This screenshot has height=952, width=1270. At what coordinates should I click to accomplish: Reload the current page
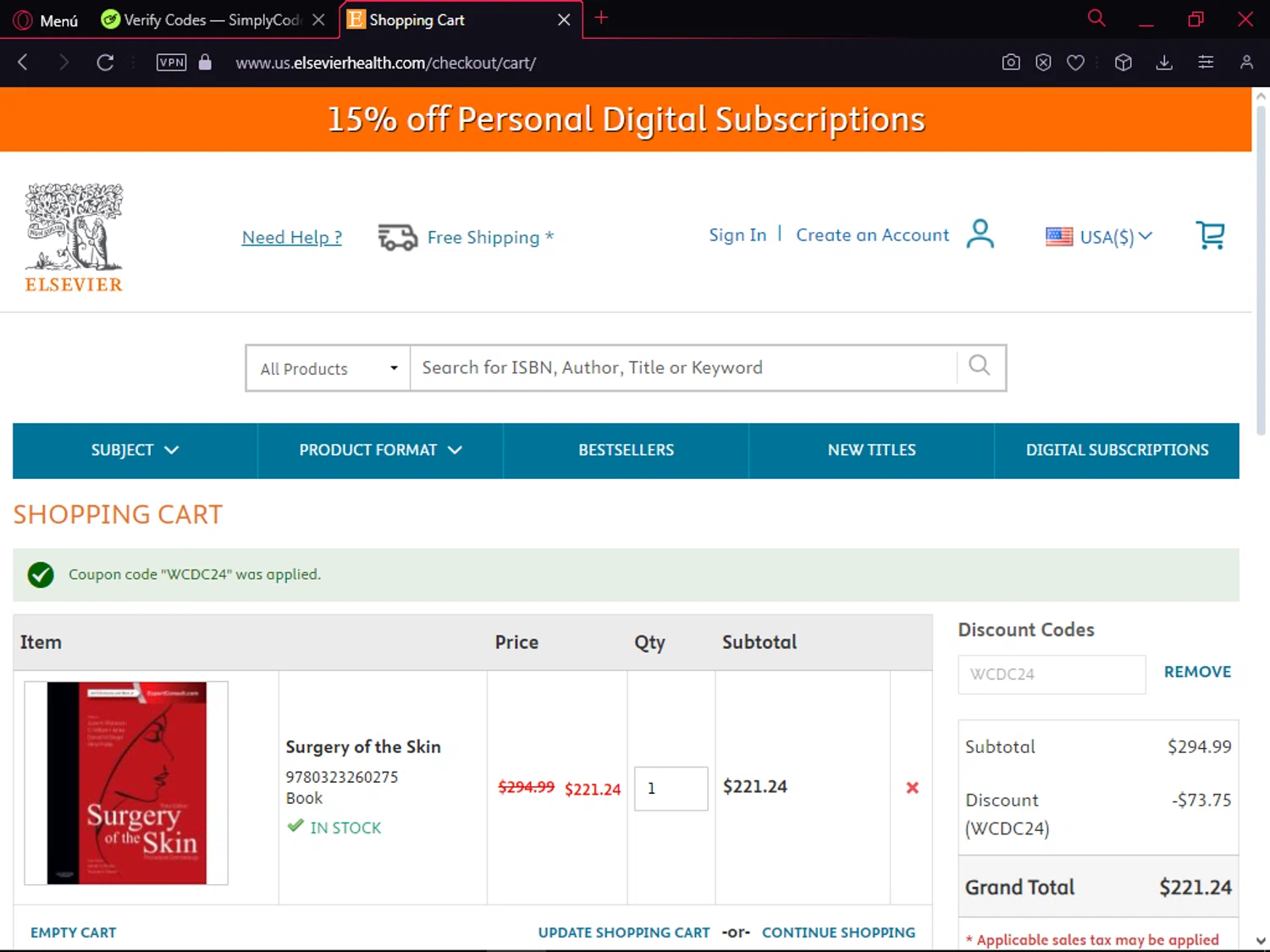105,62
